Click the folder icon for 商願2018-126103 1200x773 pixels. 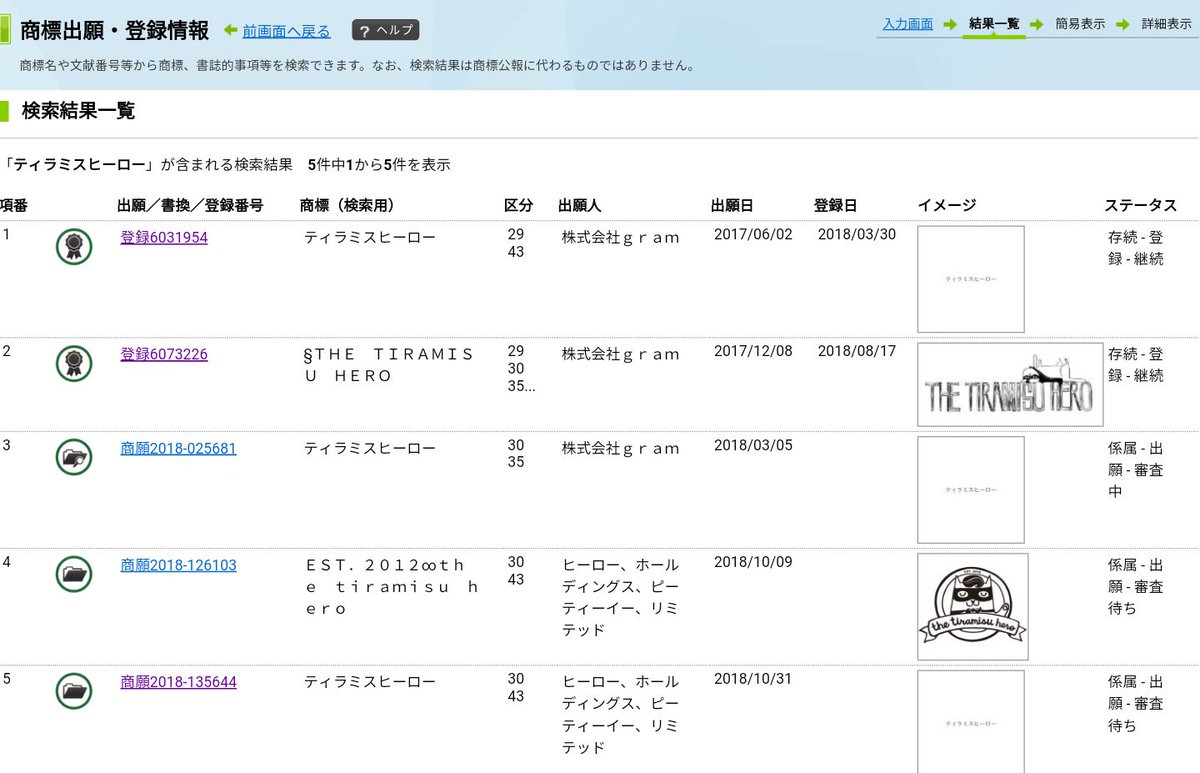coord(74,574)
